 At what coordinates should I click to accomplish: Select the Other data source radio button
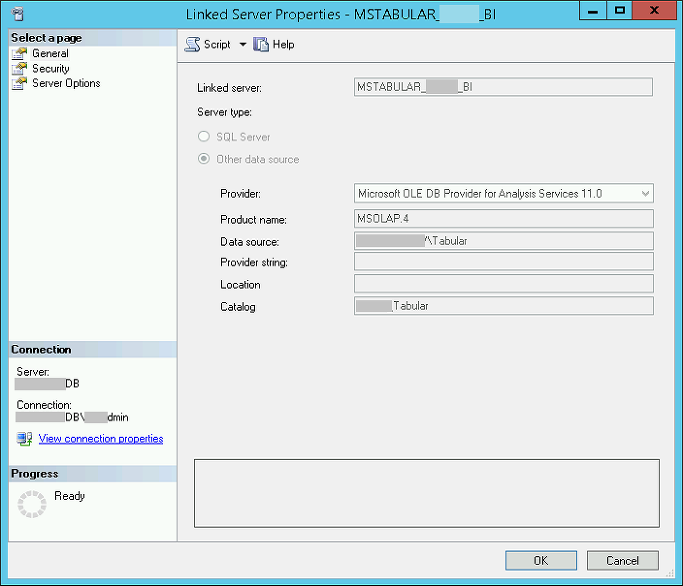pos(204,159)
